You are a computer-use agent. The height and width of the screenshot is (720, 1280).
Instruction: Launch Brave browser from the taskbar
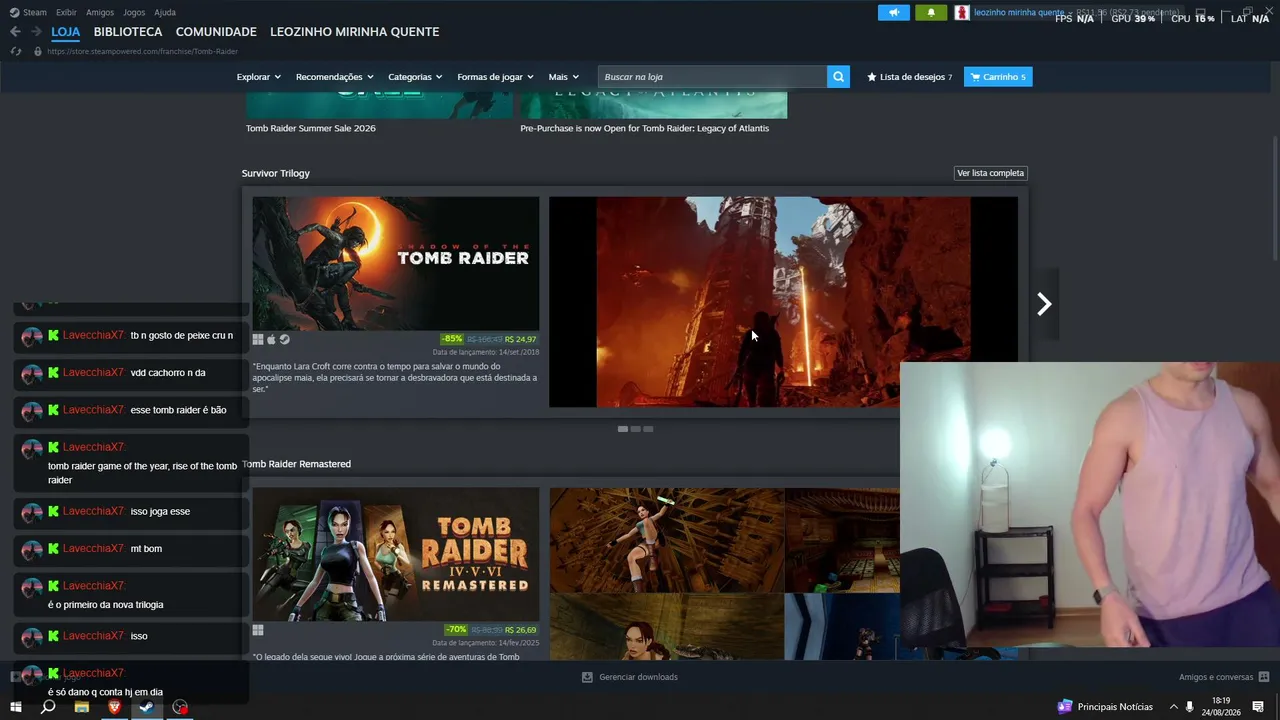[114, 707]
